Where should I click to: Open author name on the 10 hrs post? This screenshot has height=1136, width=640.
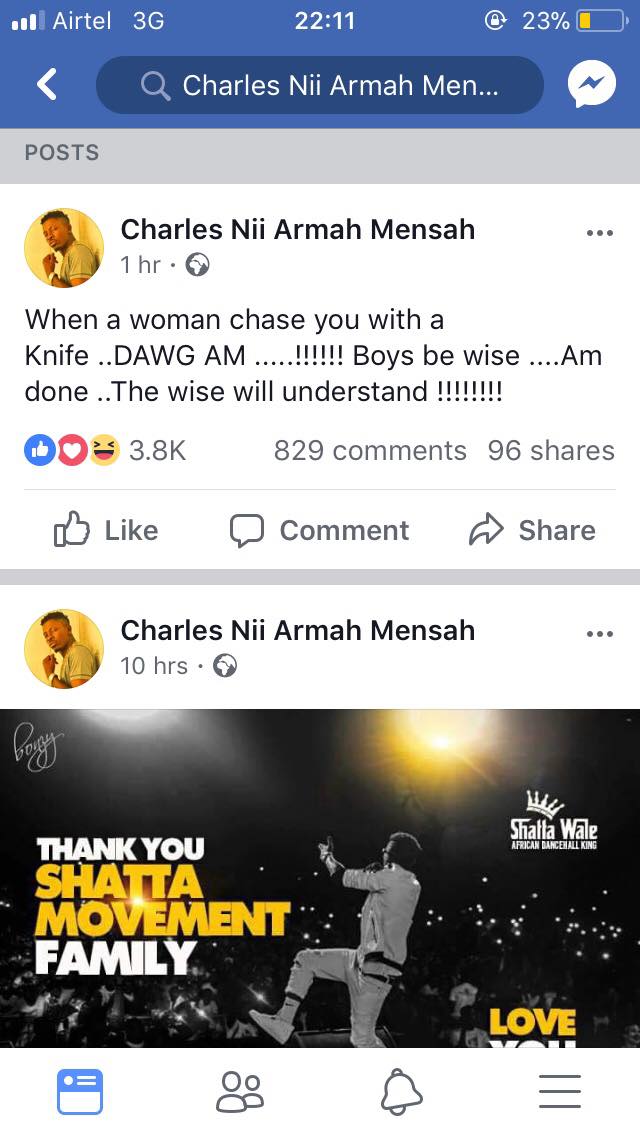[x=298, y=630]
